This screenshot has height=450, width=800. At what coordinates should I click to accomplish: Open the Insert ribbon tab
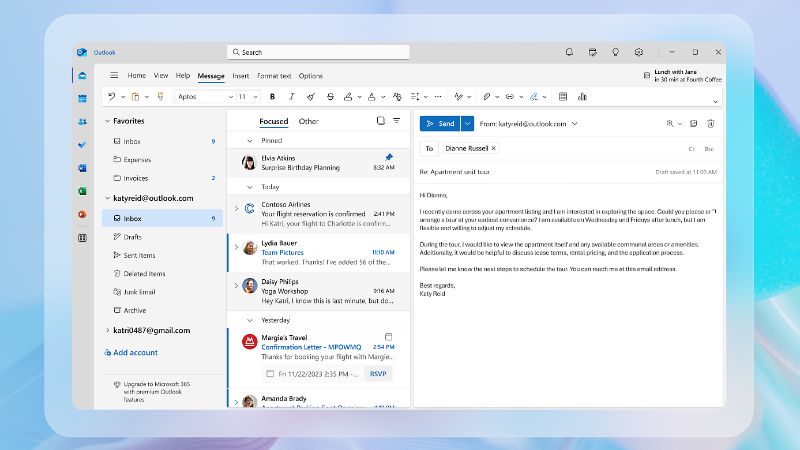point(240,76)
